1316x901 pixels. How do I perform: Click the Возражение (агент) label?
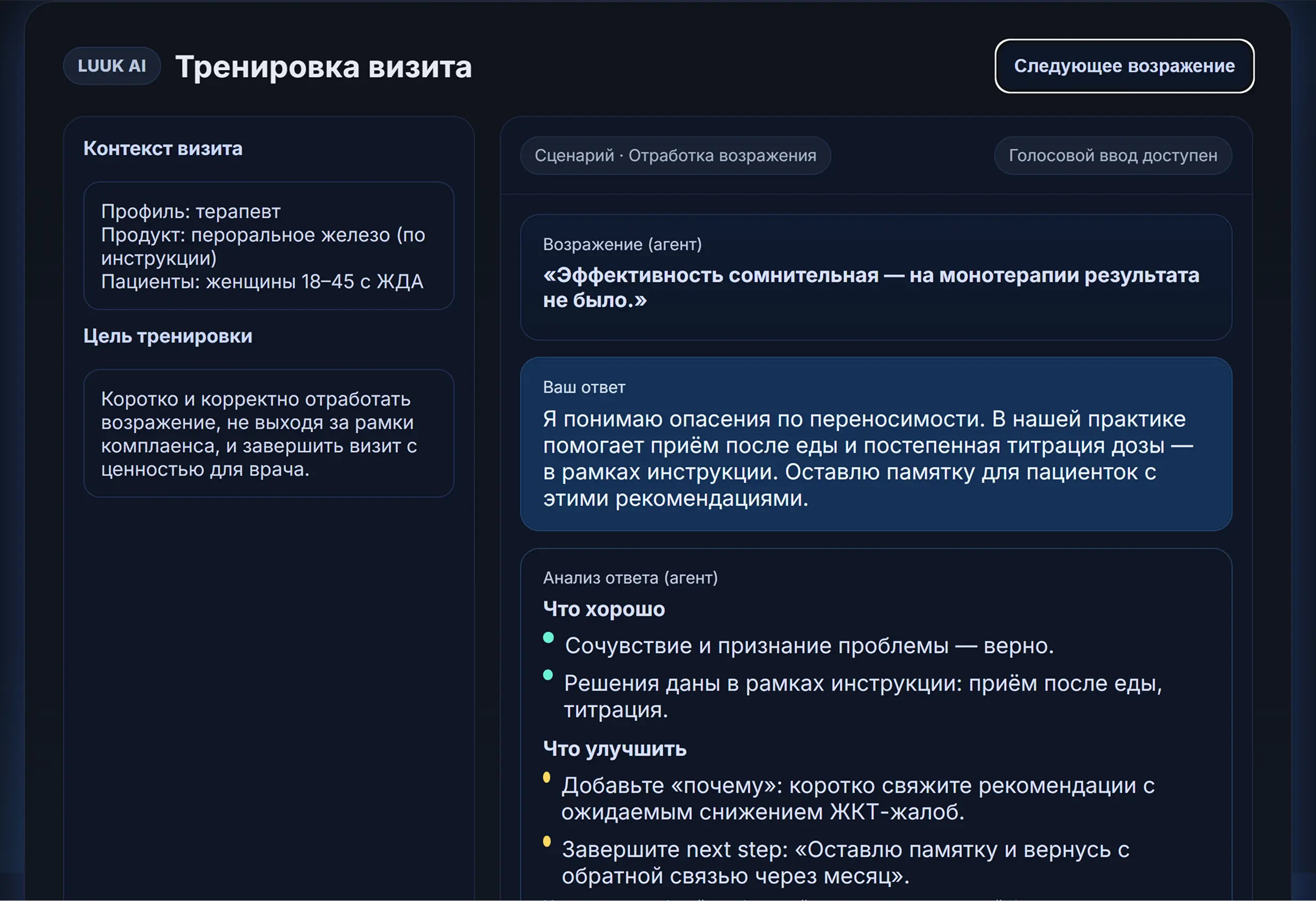pyautogui.click(x=622, y=244)
